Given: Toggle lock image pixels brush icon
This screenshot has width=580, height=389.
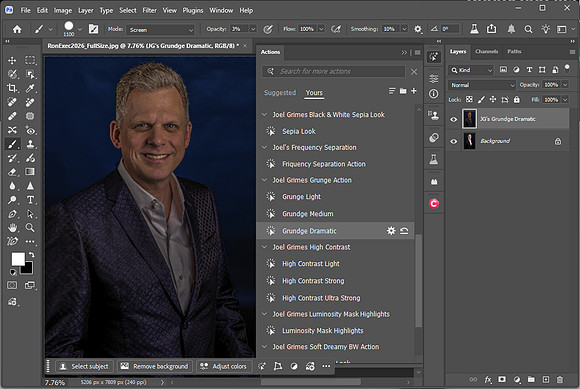Looking at the screenshot, I should [x=481, y=99].
